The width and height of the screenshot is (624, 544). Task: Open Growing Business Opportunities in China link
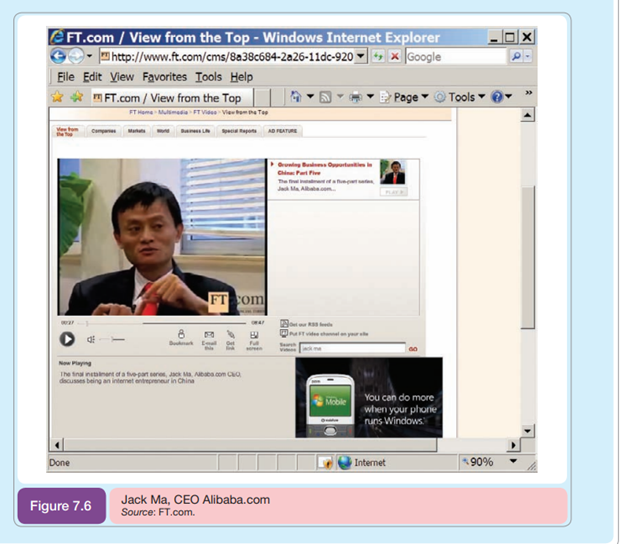point(325,169)
